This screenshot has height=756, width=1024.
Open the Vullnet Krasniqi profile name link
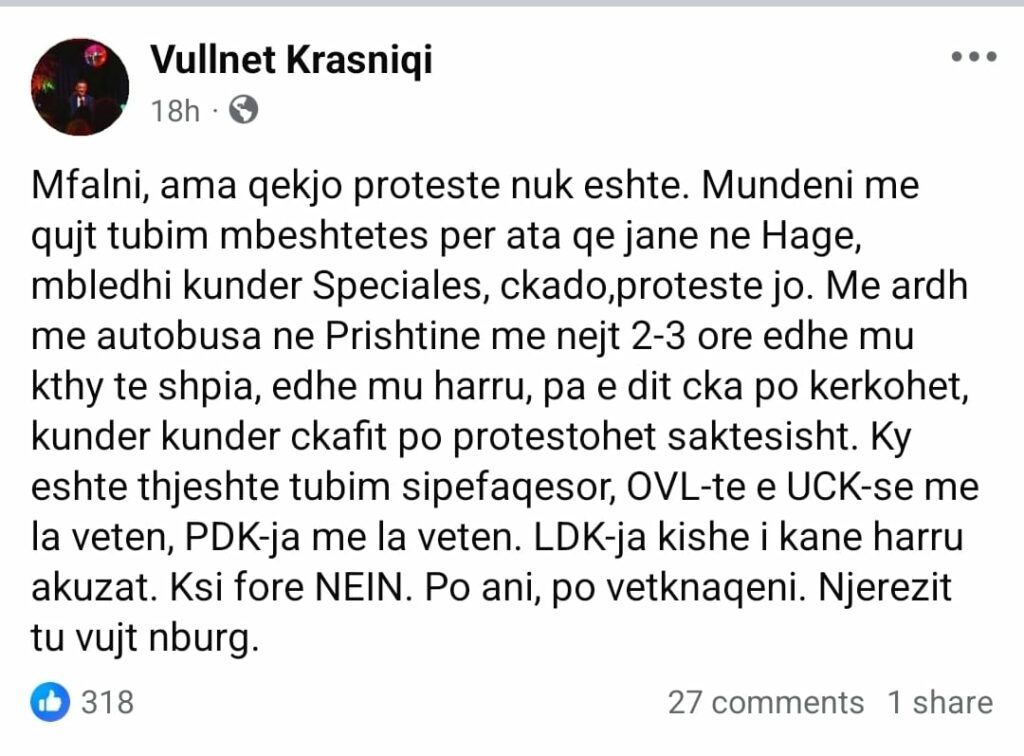(291, 61)
